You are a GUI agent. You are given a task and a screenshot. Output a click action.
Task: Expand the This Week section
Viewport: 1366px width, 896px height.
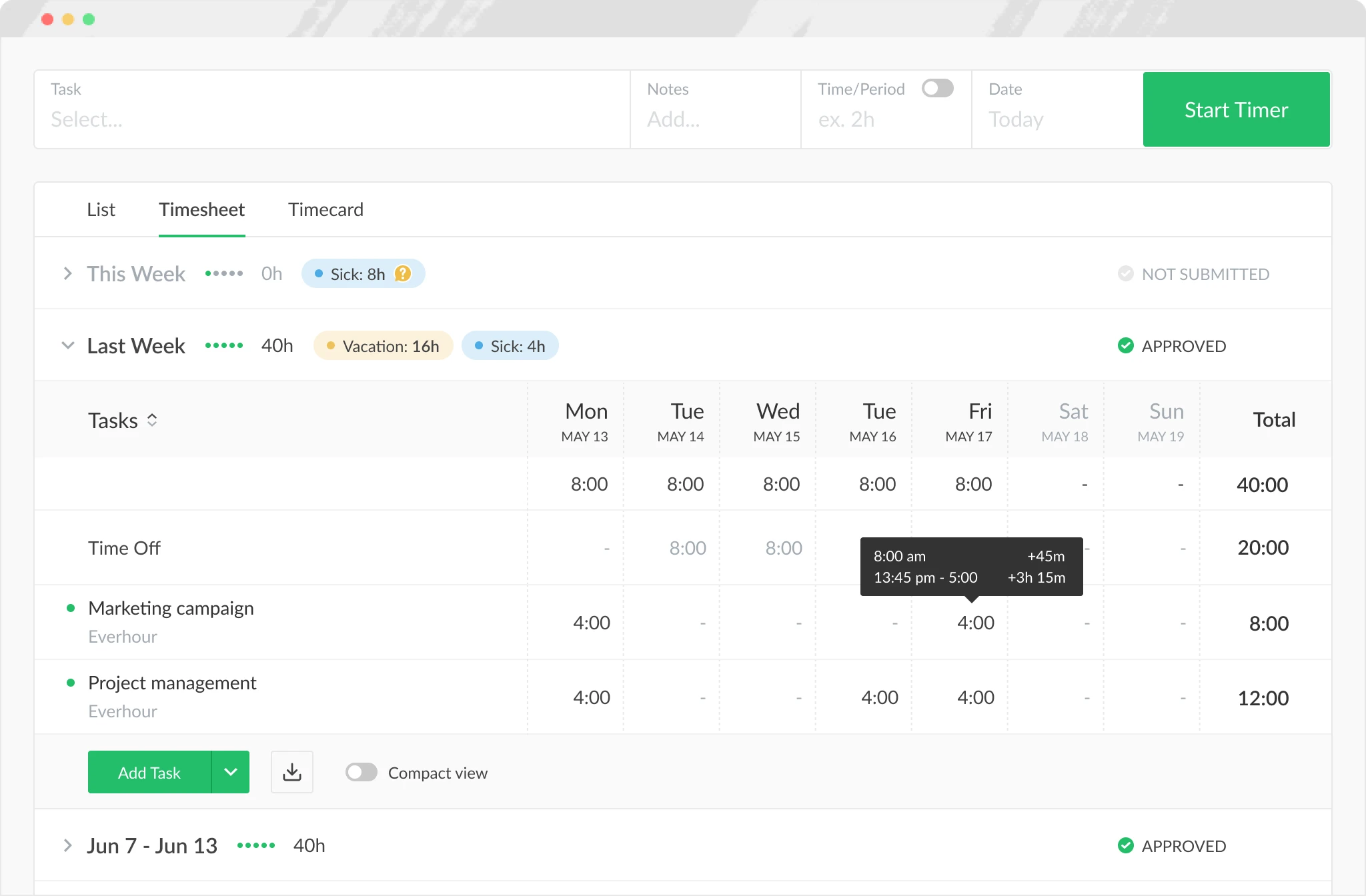(67, 273)
